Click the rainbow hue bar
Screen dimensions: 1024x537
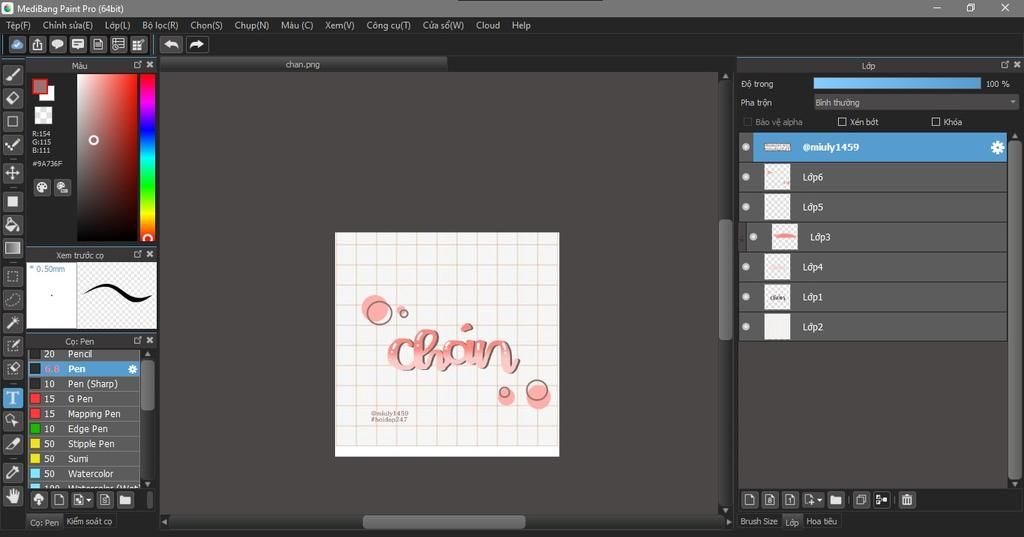(148, 157)
